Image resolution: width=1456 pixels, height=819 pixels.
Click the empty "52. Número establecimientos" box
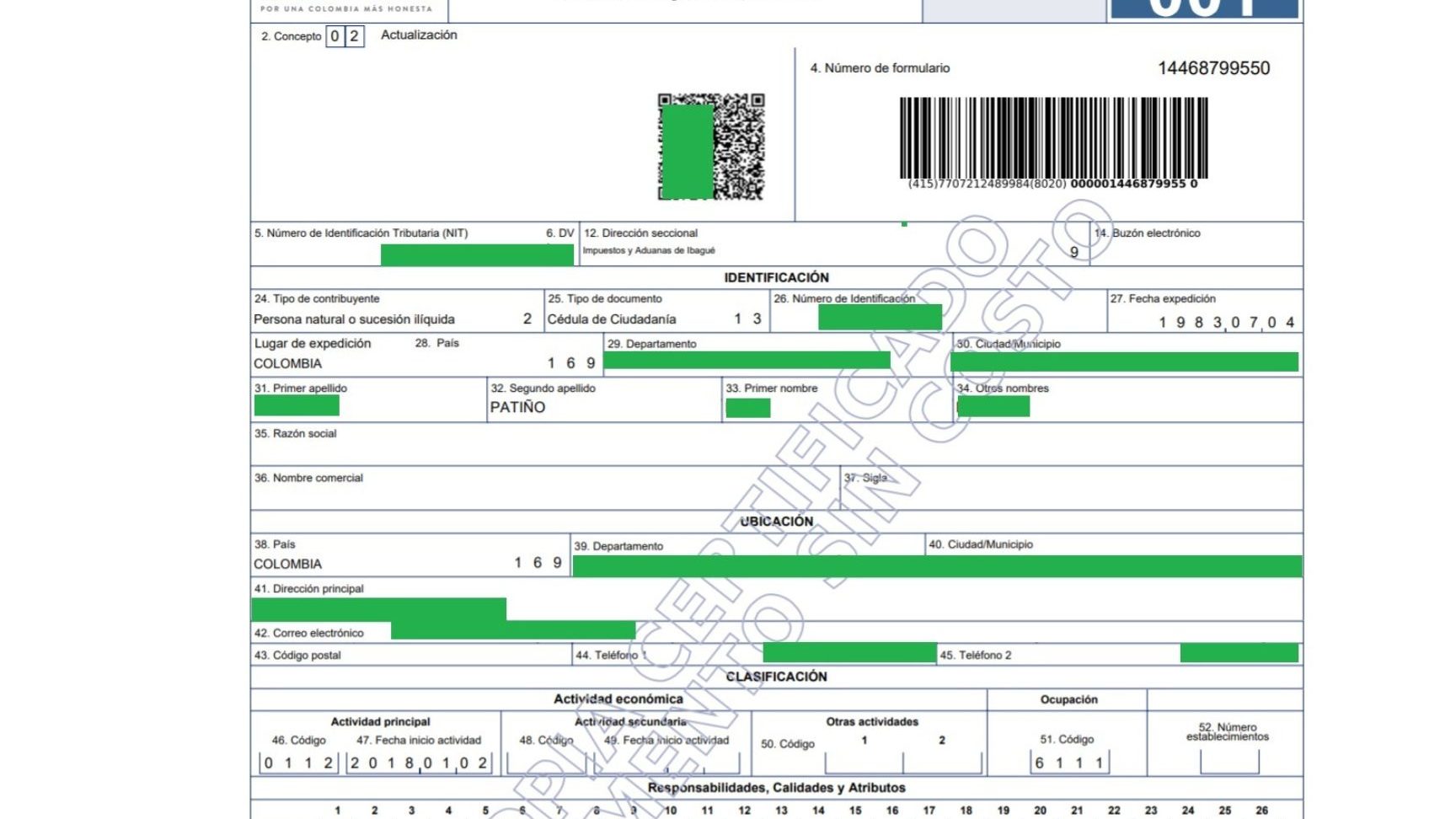pyautogui.click(x=1229, y=763)
